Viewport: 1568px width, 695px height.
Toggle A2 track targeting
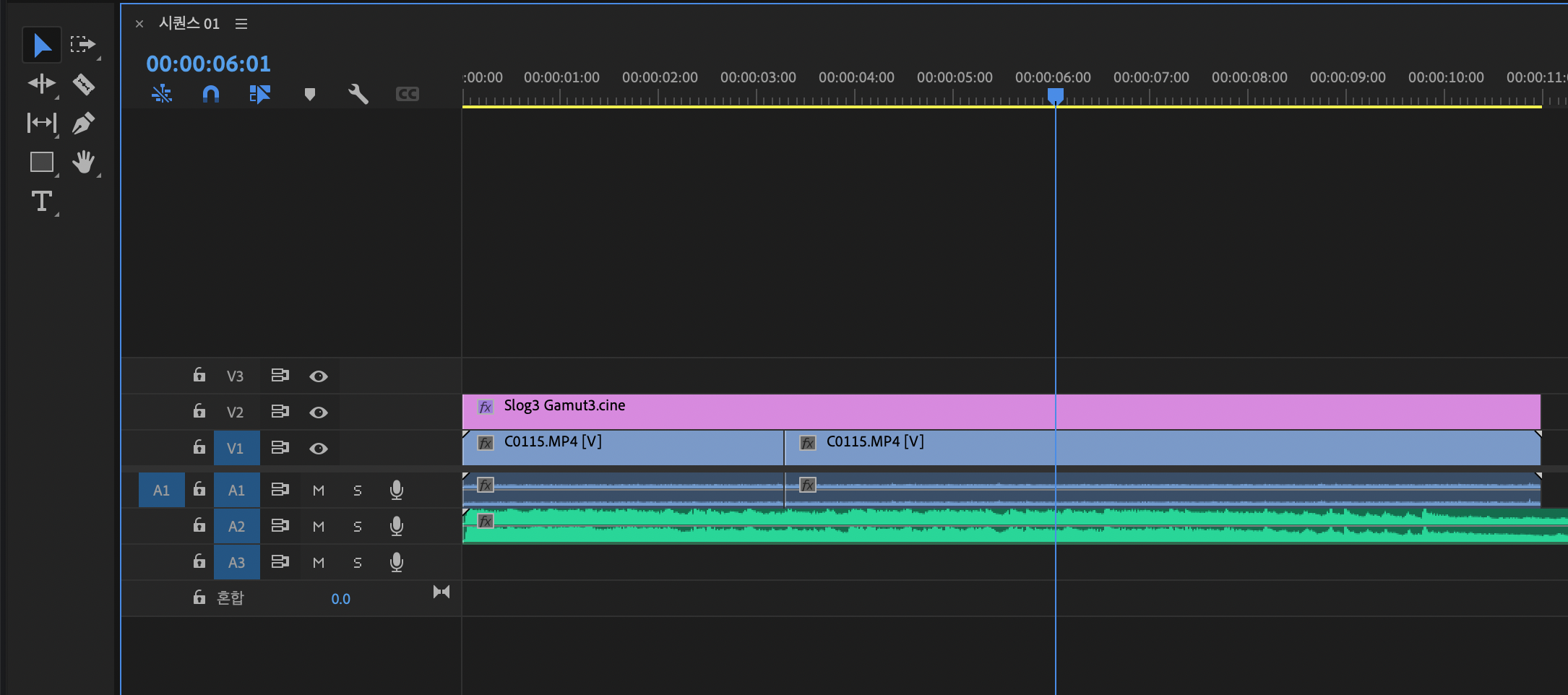236,526
